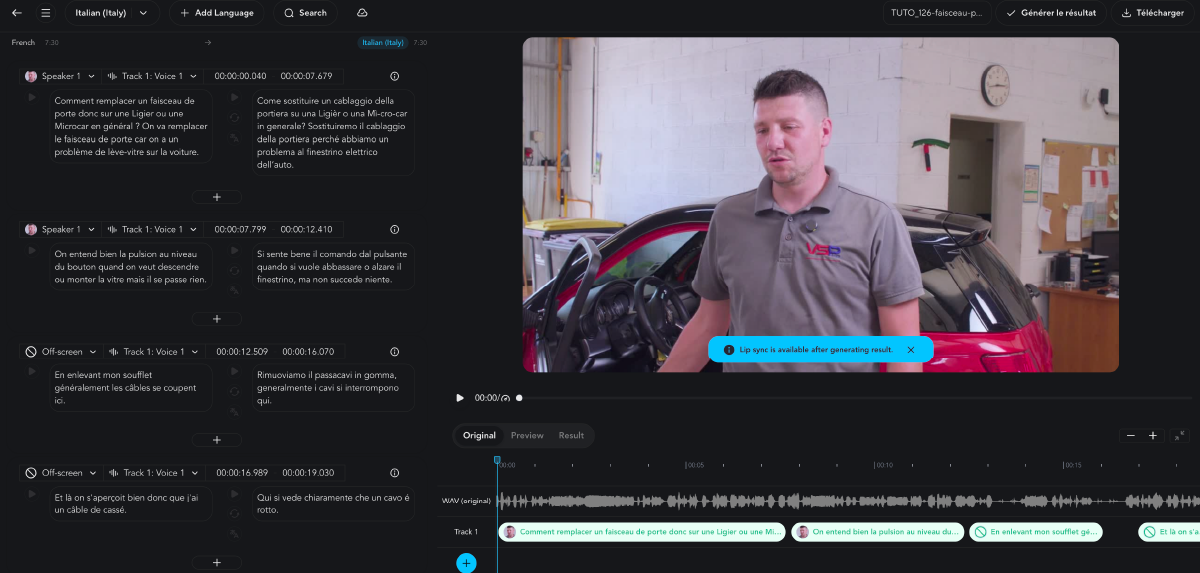Screen dimensions: 1200x573
Task: Regenerate the 'Qui si vede chiaramente' segment
Action: 234,513
